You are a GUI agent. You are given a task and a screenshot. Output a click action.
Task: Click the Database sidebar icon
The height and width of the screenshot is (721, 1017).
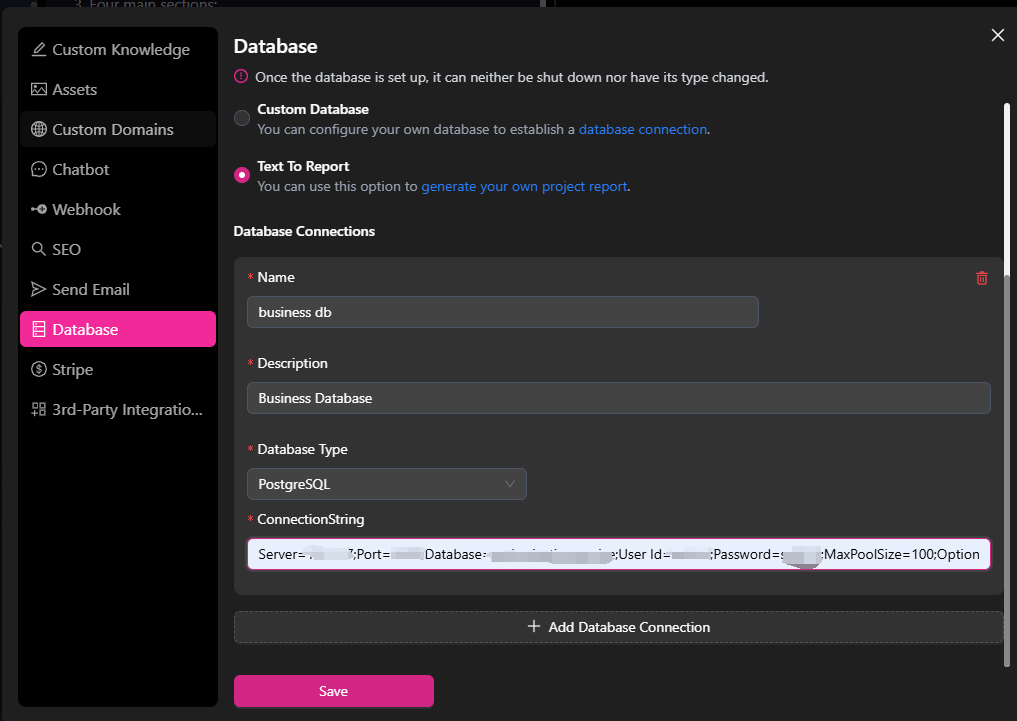[39, 329]
